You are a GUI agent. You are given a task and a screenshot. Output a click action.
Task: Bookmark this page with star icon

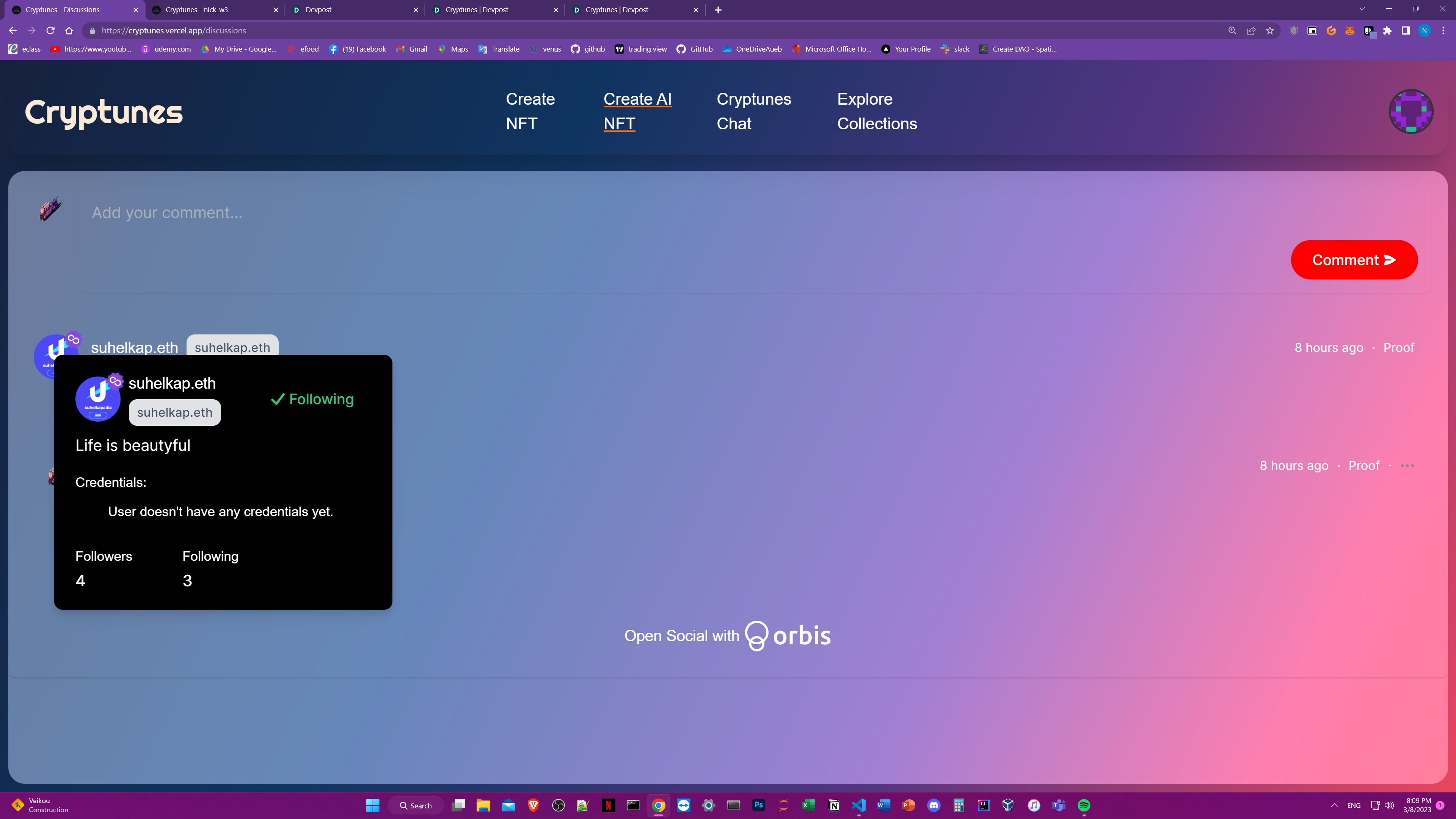coord(1270,31)
